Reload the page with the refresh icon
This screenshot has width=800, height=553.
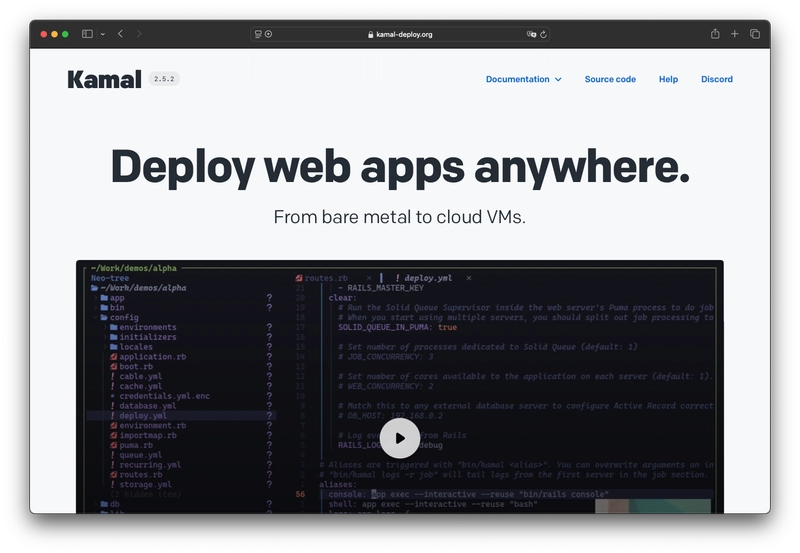tap(543, 34)
